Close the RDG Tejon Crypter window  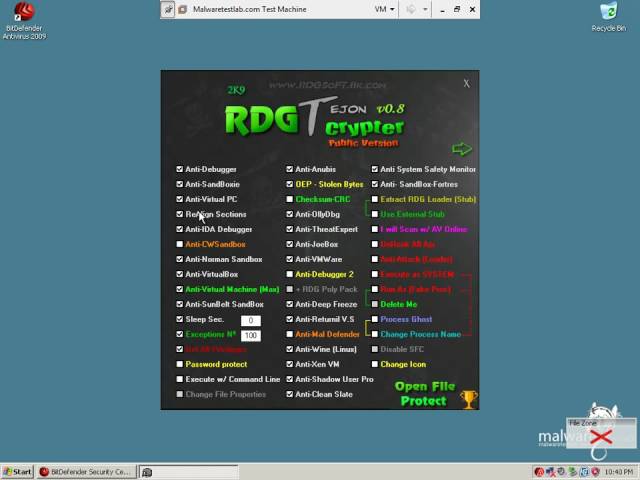click(467, 84)
